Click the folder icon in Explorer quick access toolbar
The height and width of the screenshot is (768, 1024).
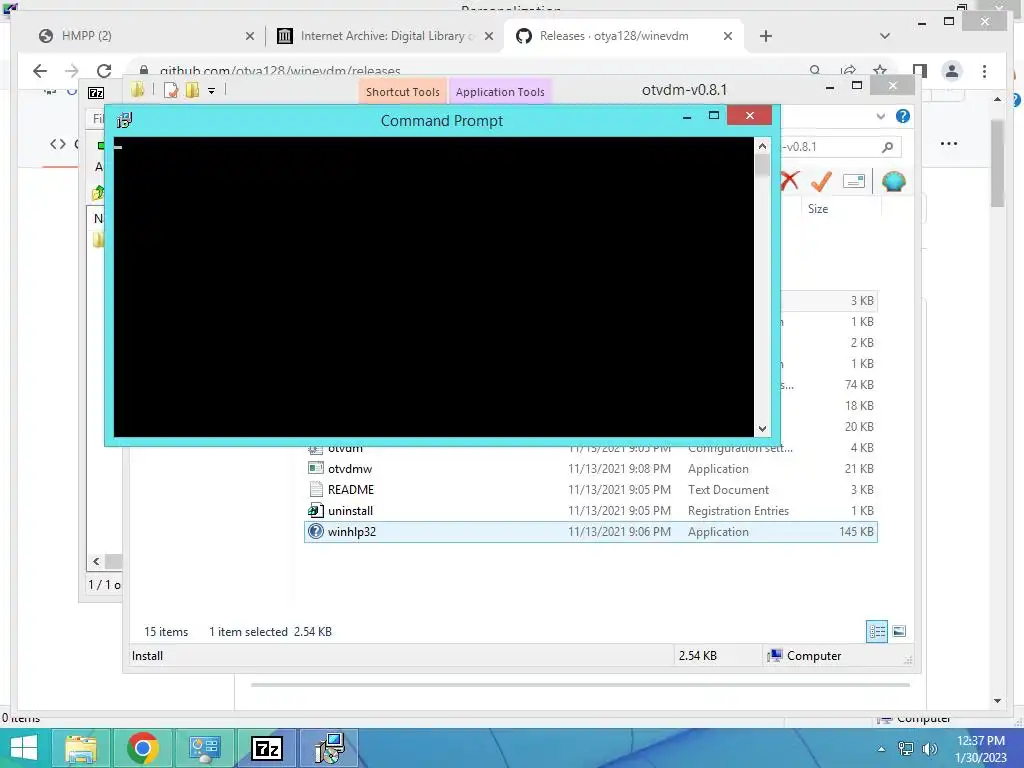(x=137, y=89)
